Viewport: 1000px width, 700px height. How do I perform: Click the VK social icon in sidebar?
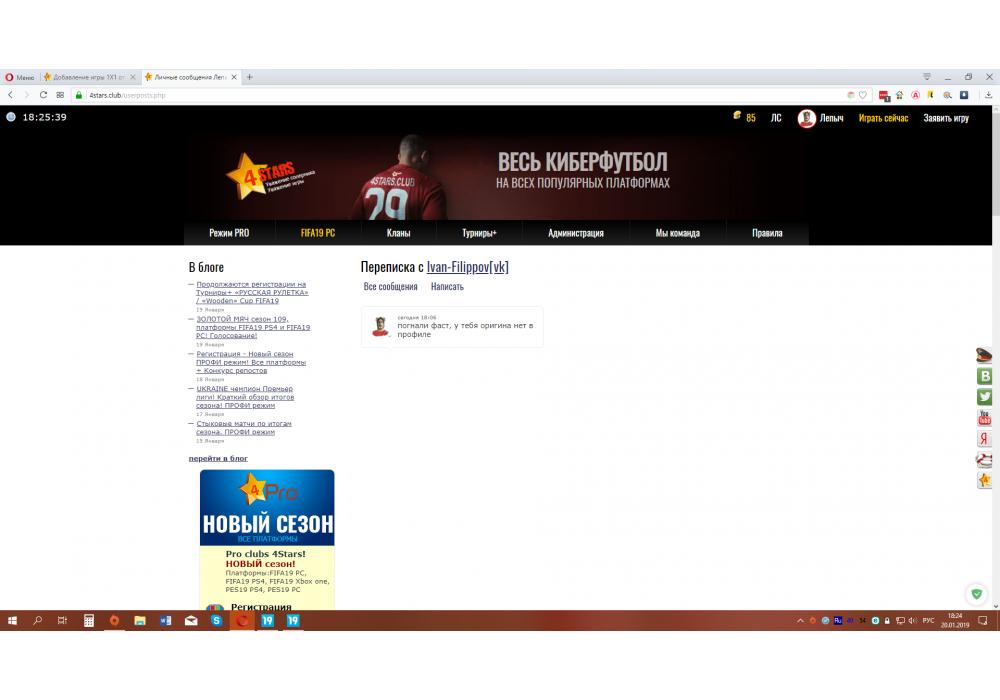984,376
